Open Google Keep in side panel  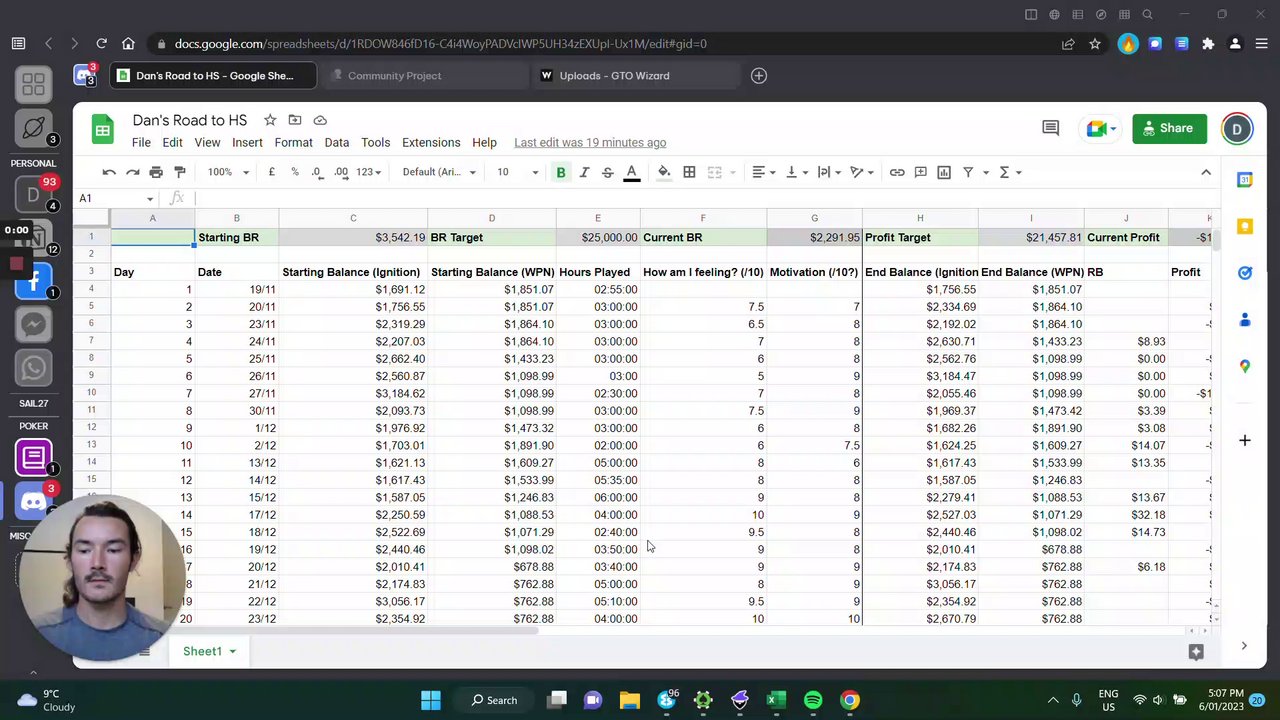click(x=1244, y=226)
